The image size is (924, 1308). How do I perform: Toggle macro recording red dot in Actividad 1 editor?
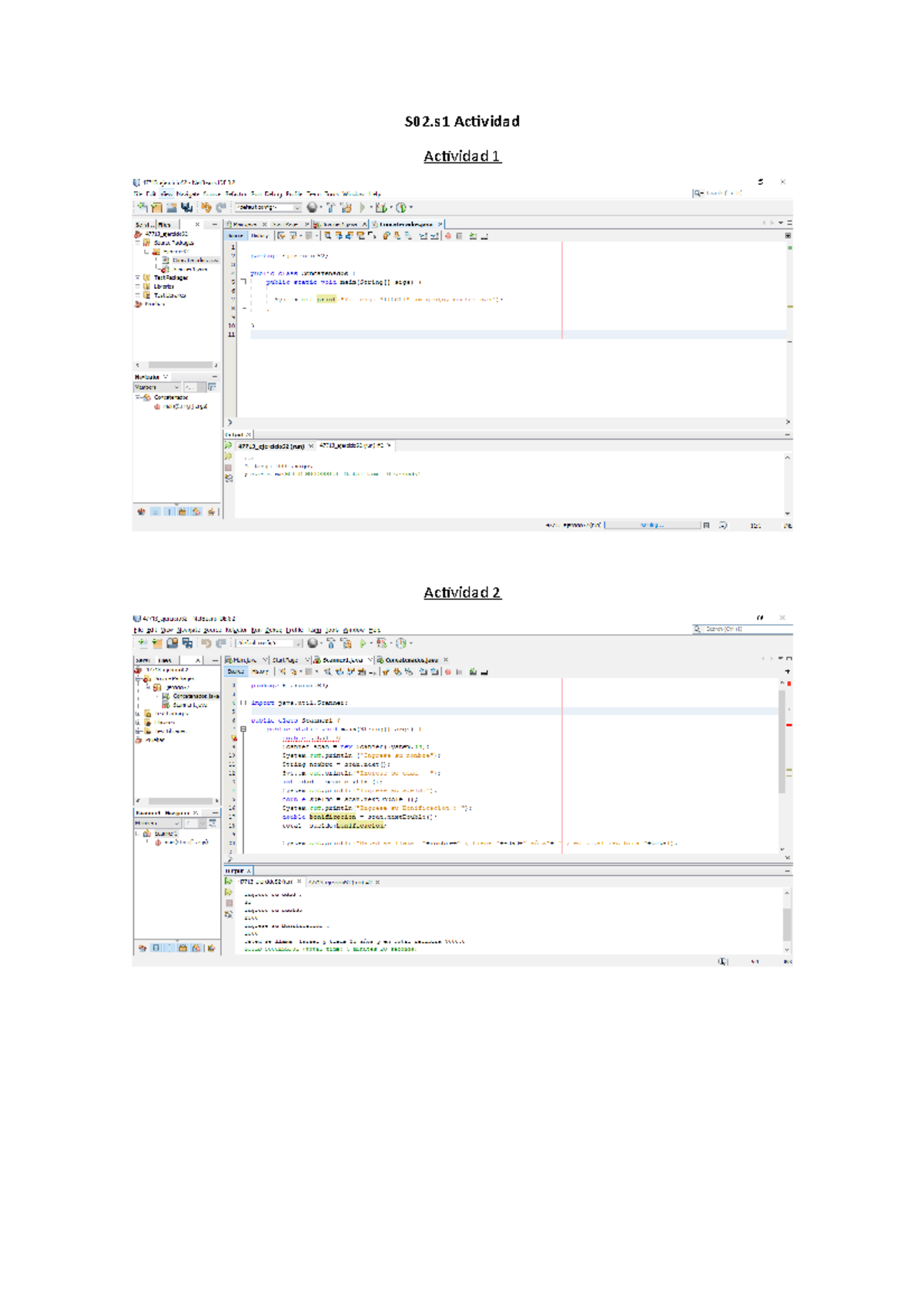(448, 236)
